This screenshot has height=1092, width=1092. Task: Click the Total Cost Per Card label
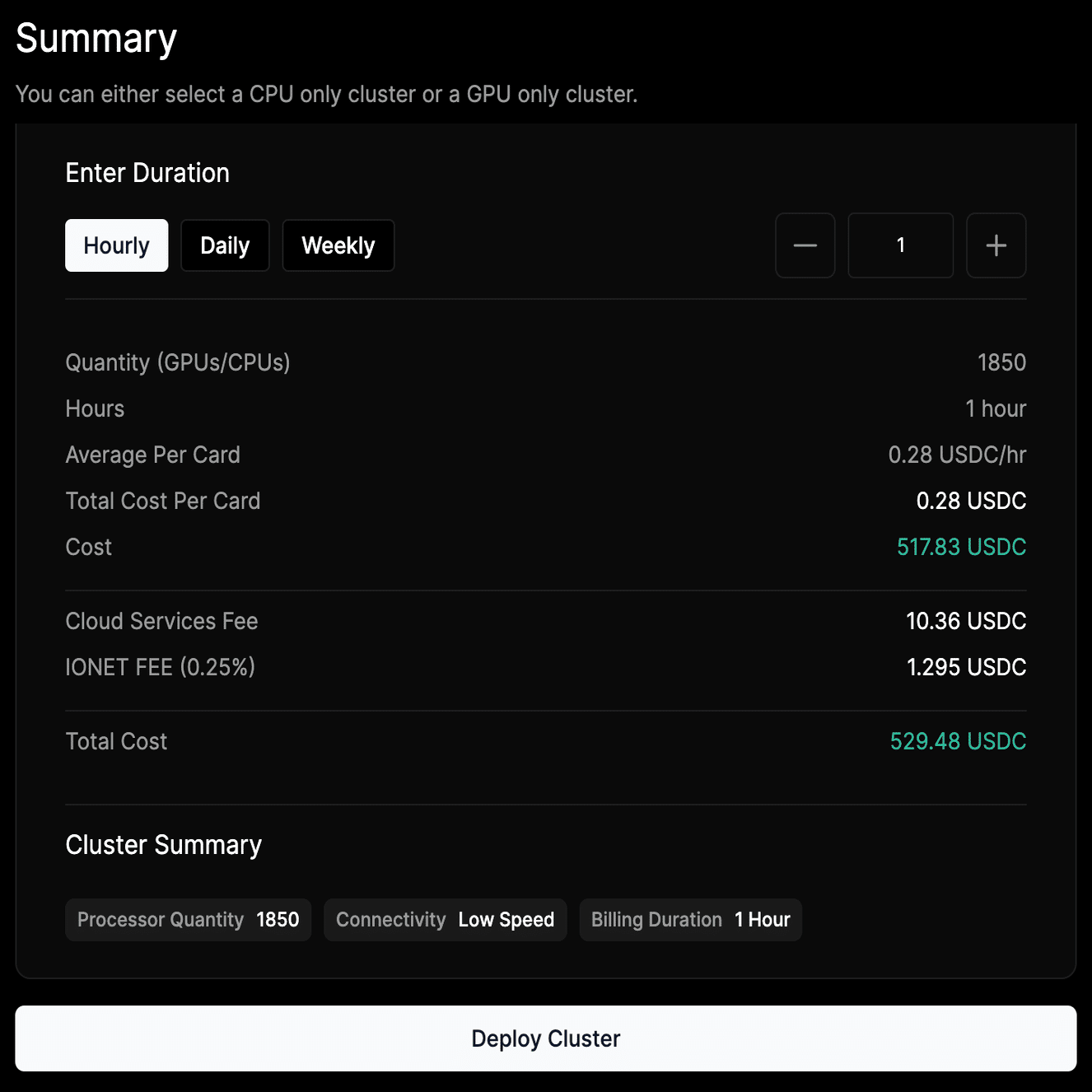(x=162, y=501)
